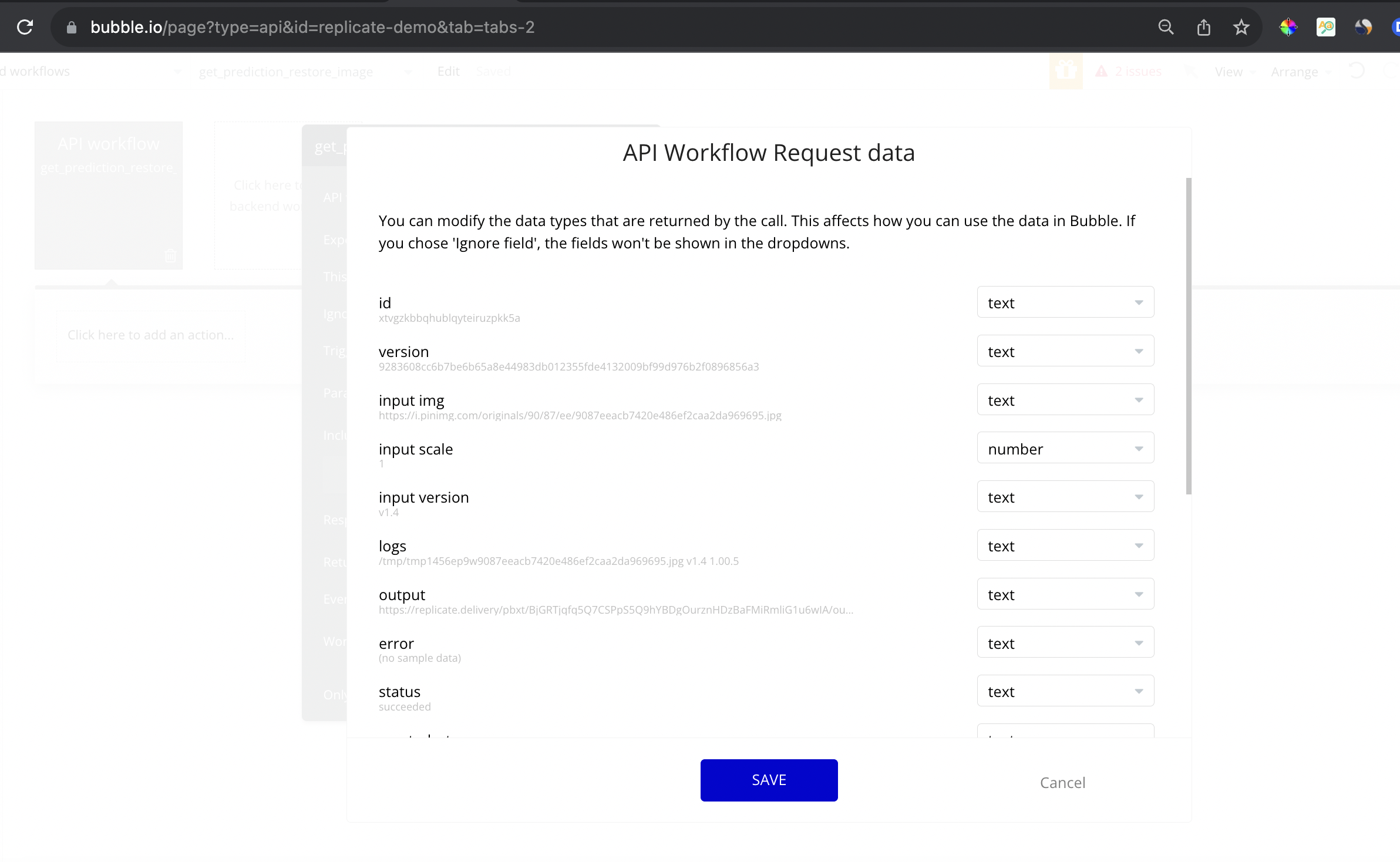Viewport: 1400px width, 862px height.
Task: Click the lock icon in address bar
Action: 72,28
